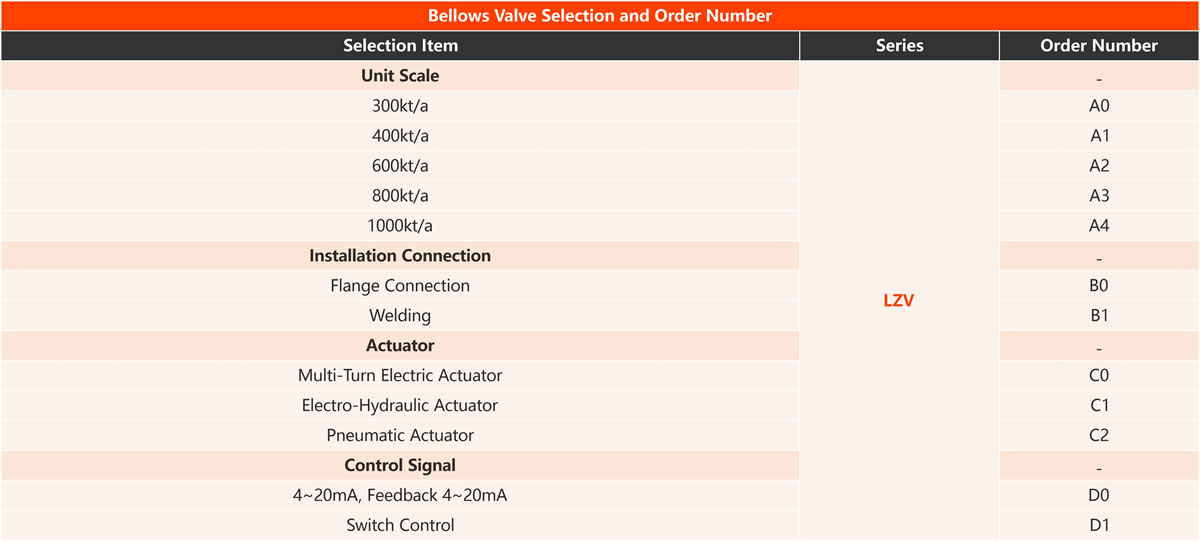Select the 1000kt/a unit scale
The height and width of the screenshot is (541, 1200).
click(400, 226)
